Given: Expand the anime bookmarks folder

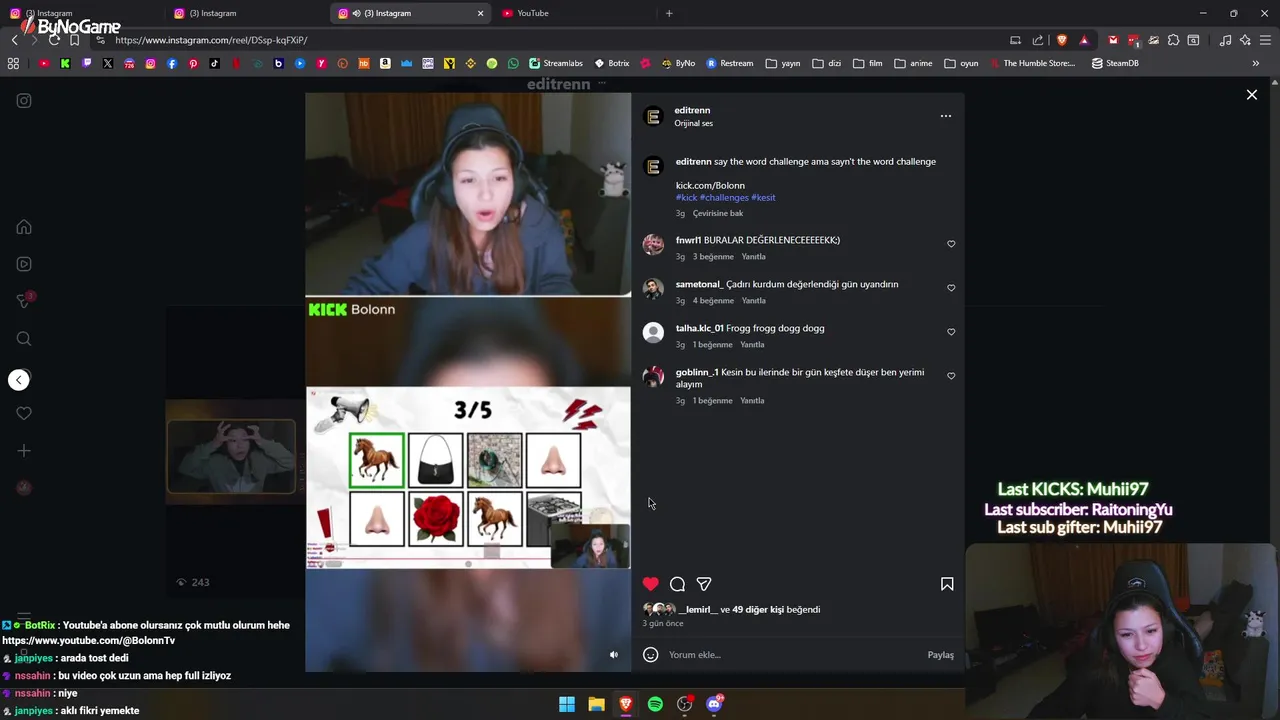Looking at the screenshot, I should click(913, 63).
